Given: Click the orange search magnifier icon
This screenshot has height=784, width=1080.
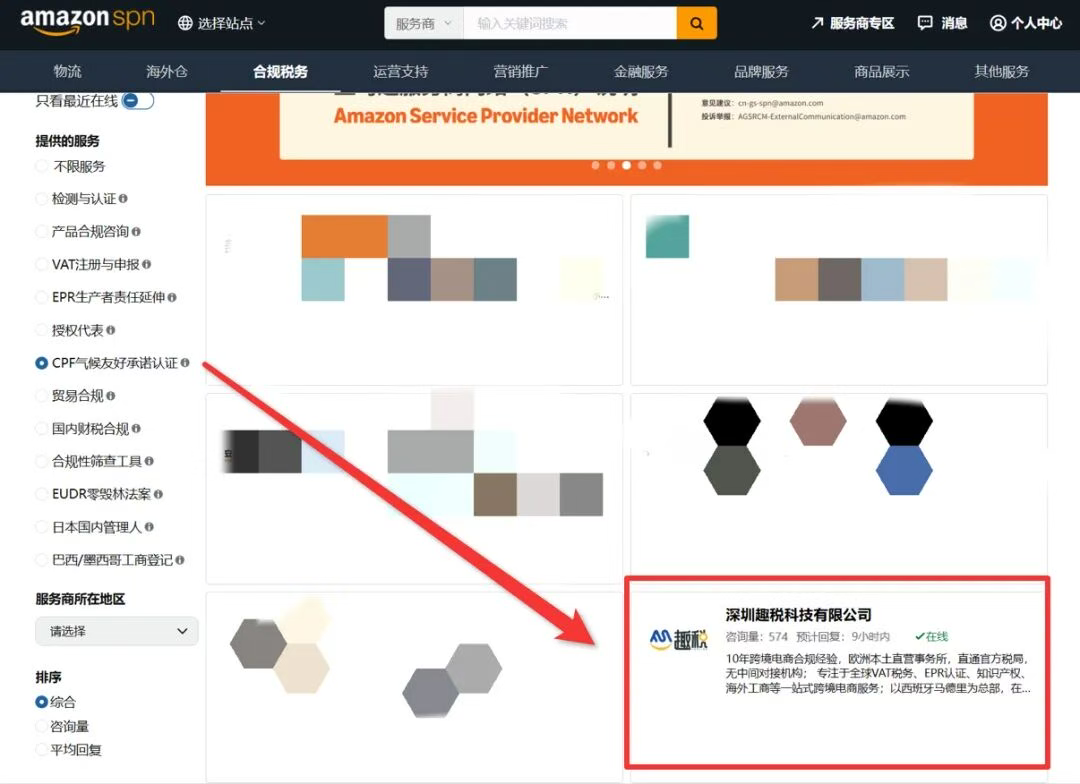Looking at the screenshot, I should (697, 22).
